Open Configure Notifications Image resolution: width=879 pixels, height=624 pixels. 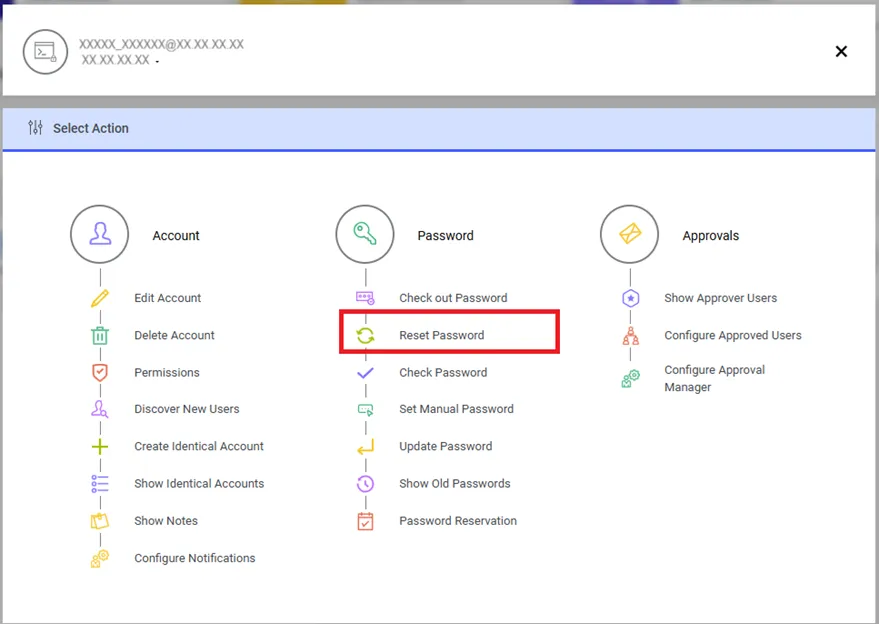(x=195, y=558)
